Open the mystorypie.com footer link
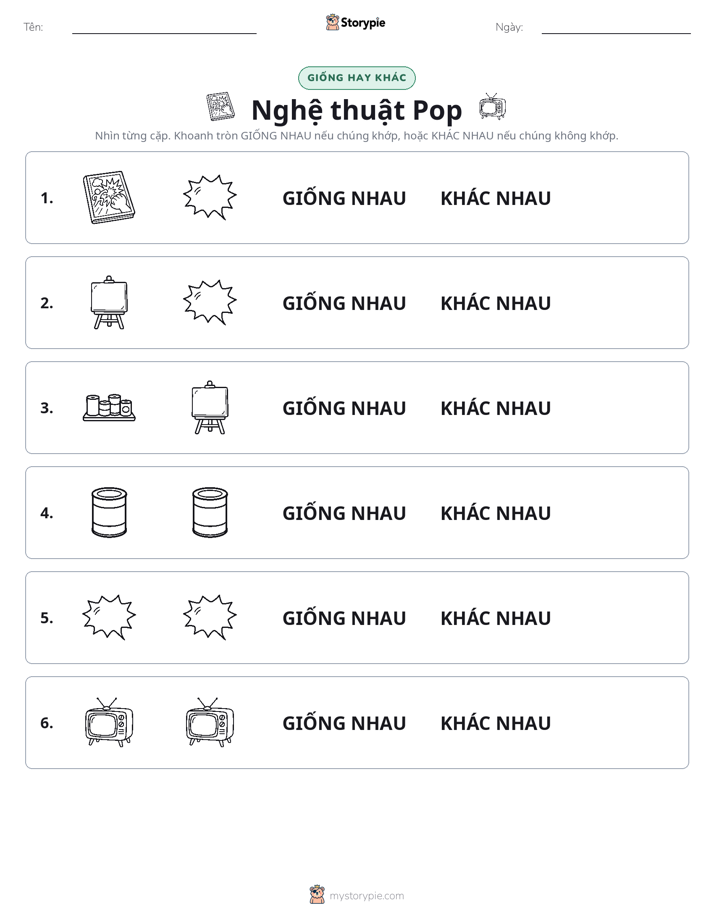This screenshot has height=924, width=714. click(x=366, y=896)
